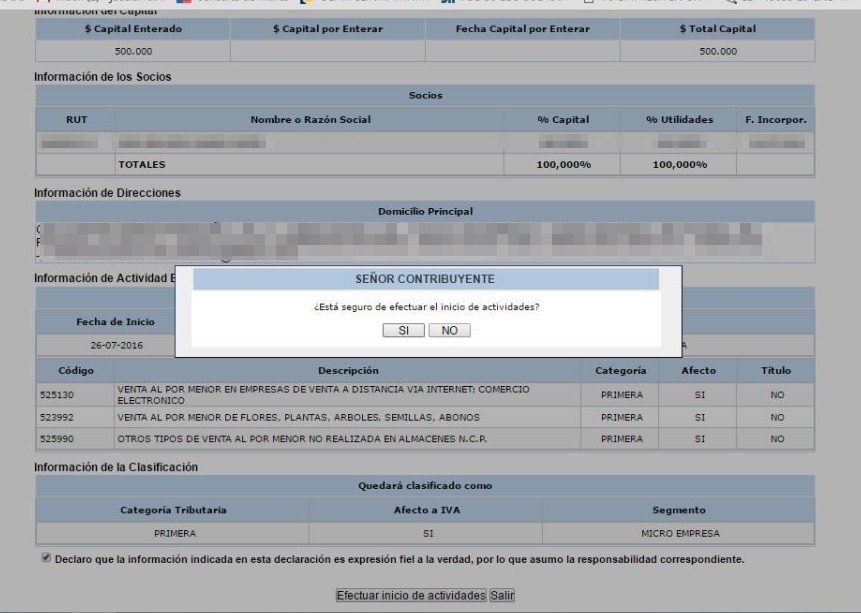Click the Nombre o Razón Social header

point(310,120)
